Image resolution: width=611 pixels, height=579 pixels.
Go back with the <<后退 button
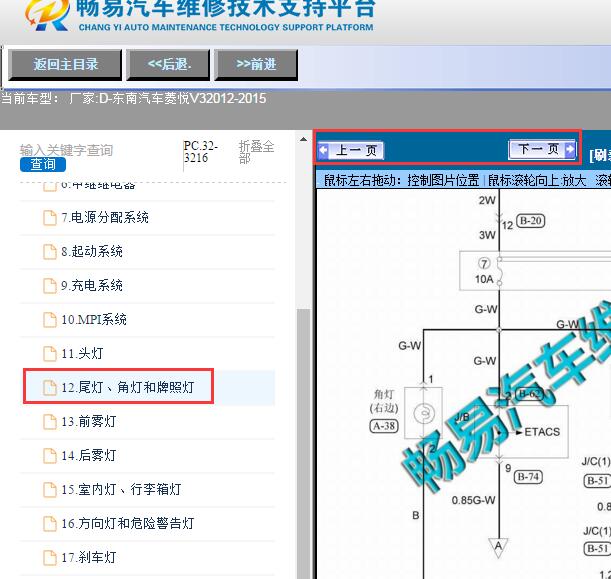170,64
